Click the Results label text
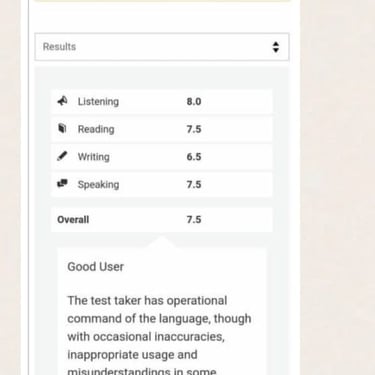 [59, 47]
